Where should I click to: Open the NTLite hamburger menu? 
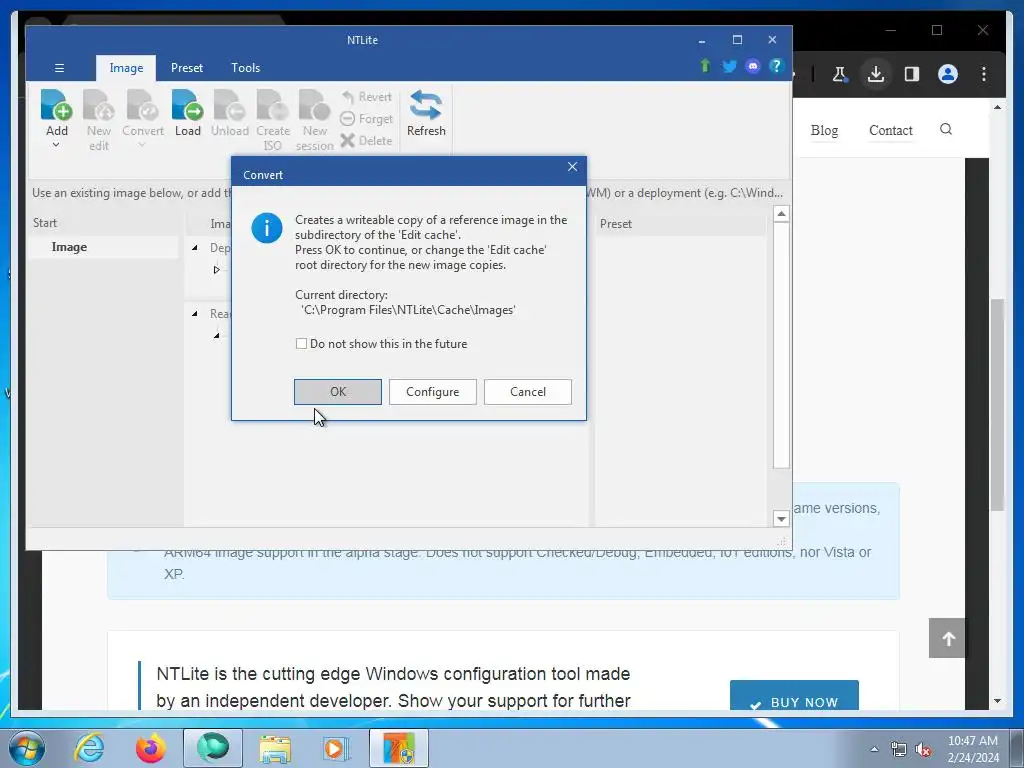(x=59, y=68)
